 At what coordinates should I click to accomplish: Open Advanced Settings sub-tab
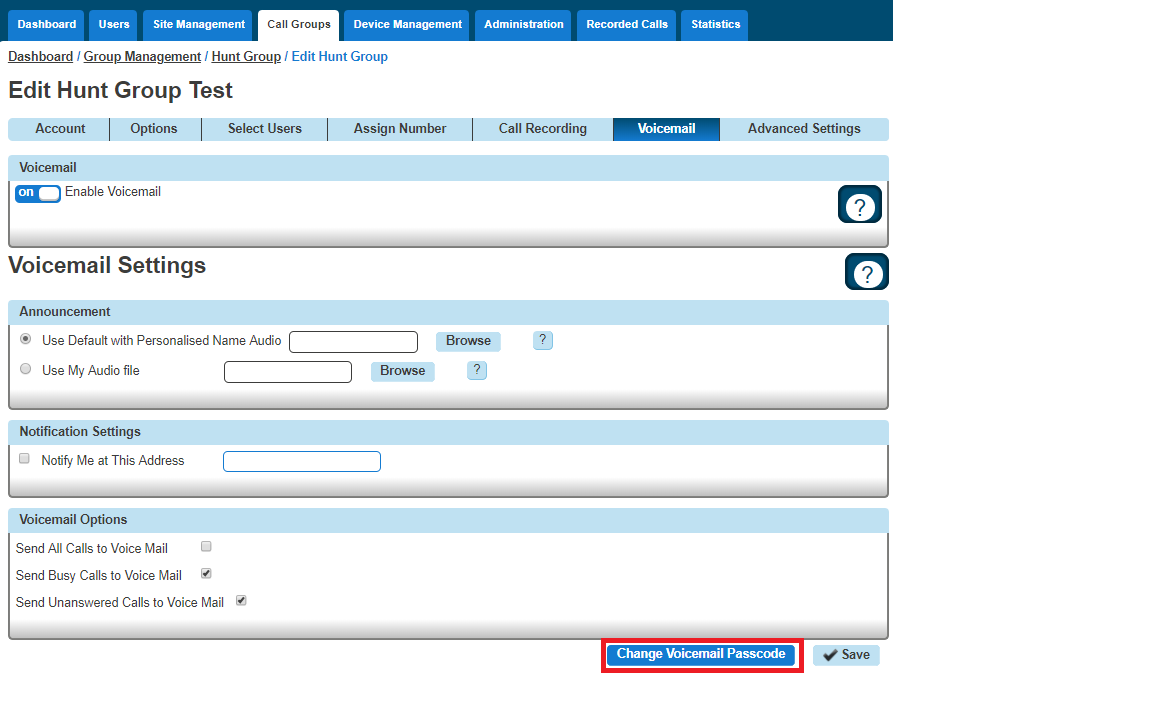click(804, 129)
